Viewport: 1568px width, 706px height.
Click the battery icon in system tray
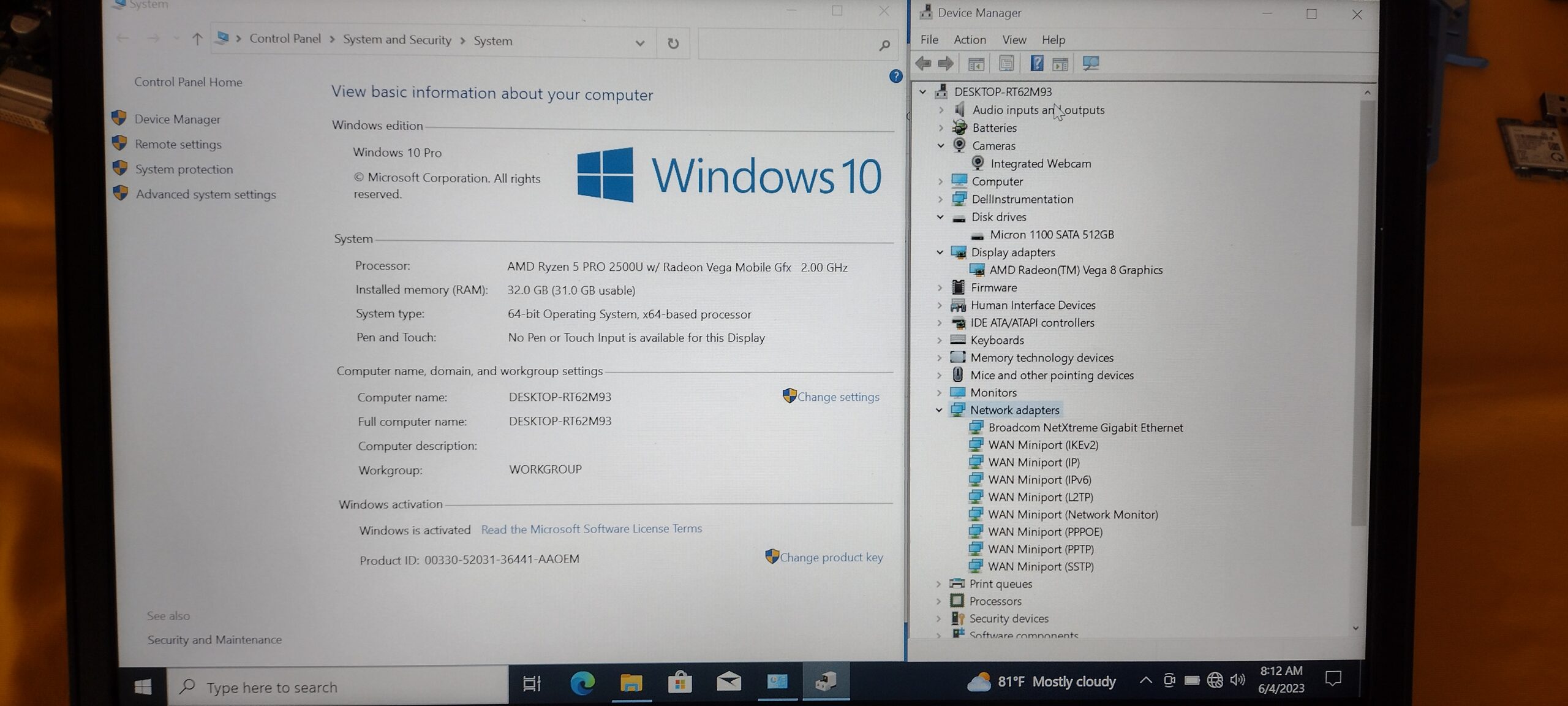[1192, 680]
